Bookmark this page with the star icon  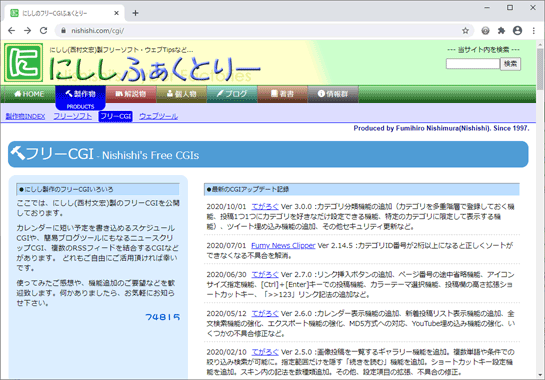[x=465, y=31]
